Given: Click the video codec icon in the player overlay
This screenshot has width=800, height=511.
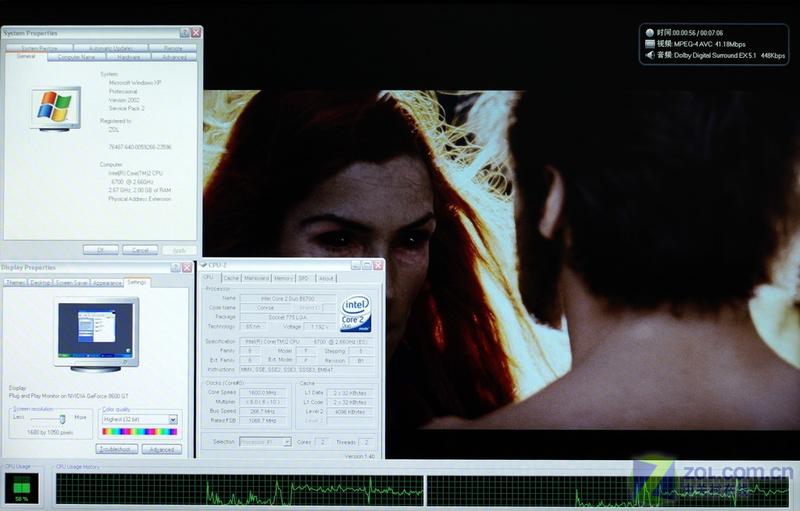Looking at the screenshot, I should tap(649, 44).
